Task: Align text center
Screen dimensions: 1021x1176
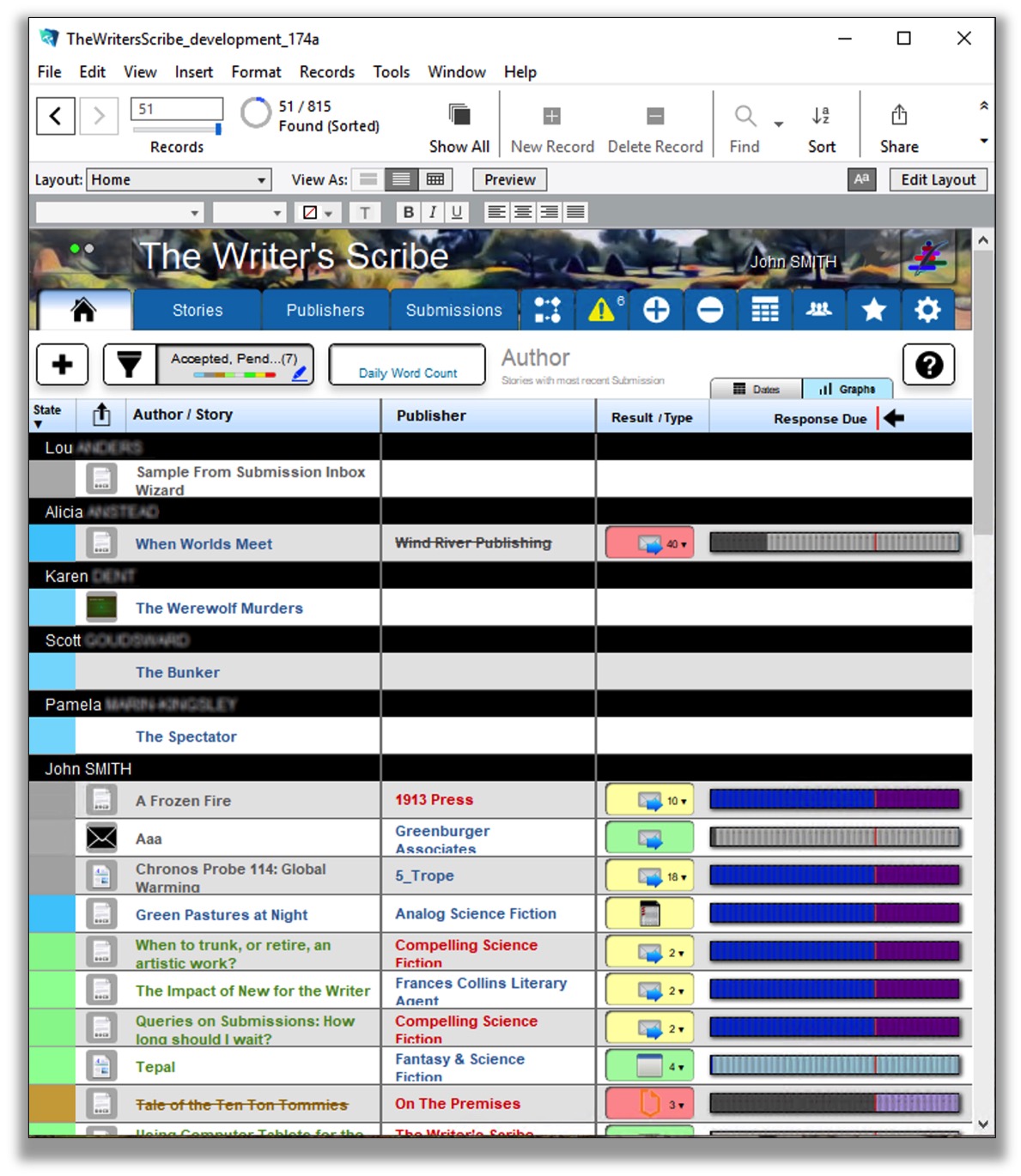Action: 523,212
